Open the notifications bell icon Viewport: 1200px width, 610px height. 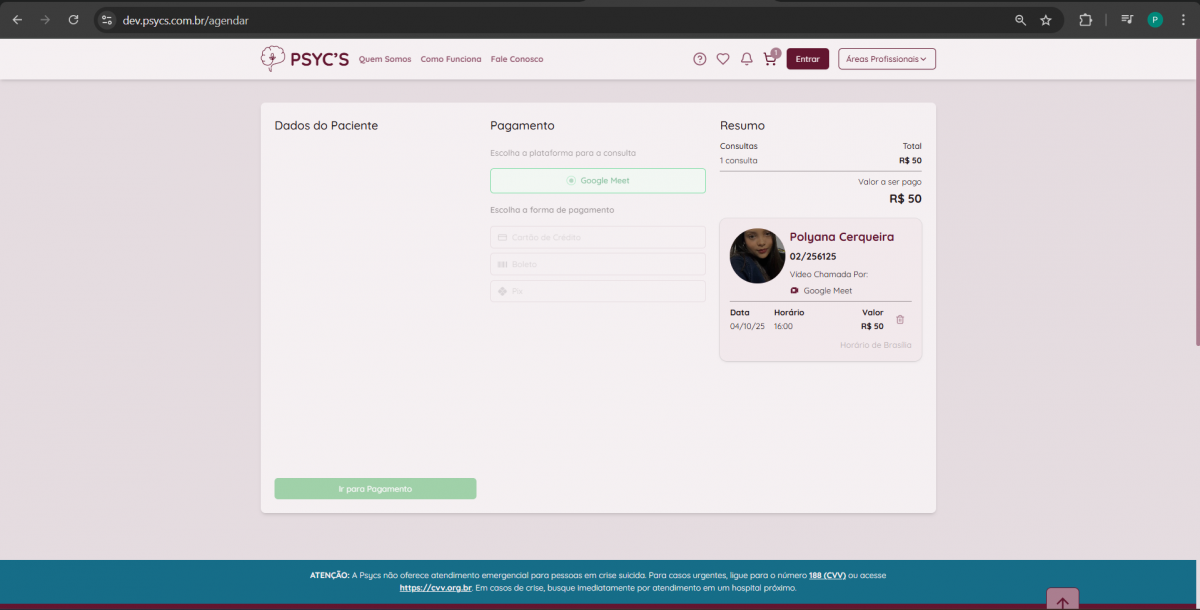[x=746, y=59]
